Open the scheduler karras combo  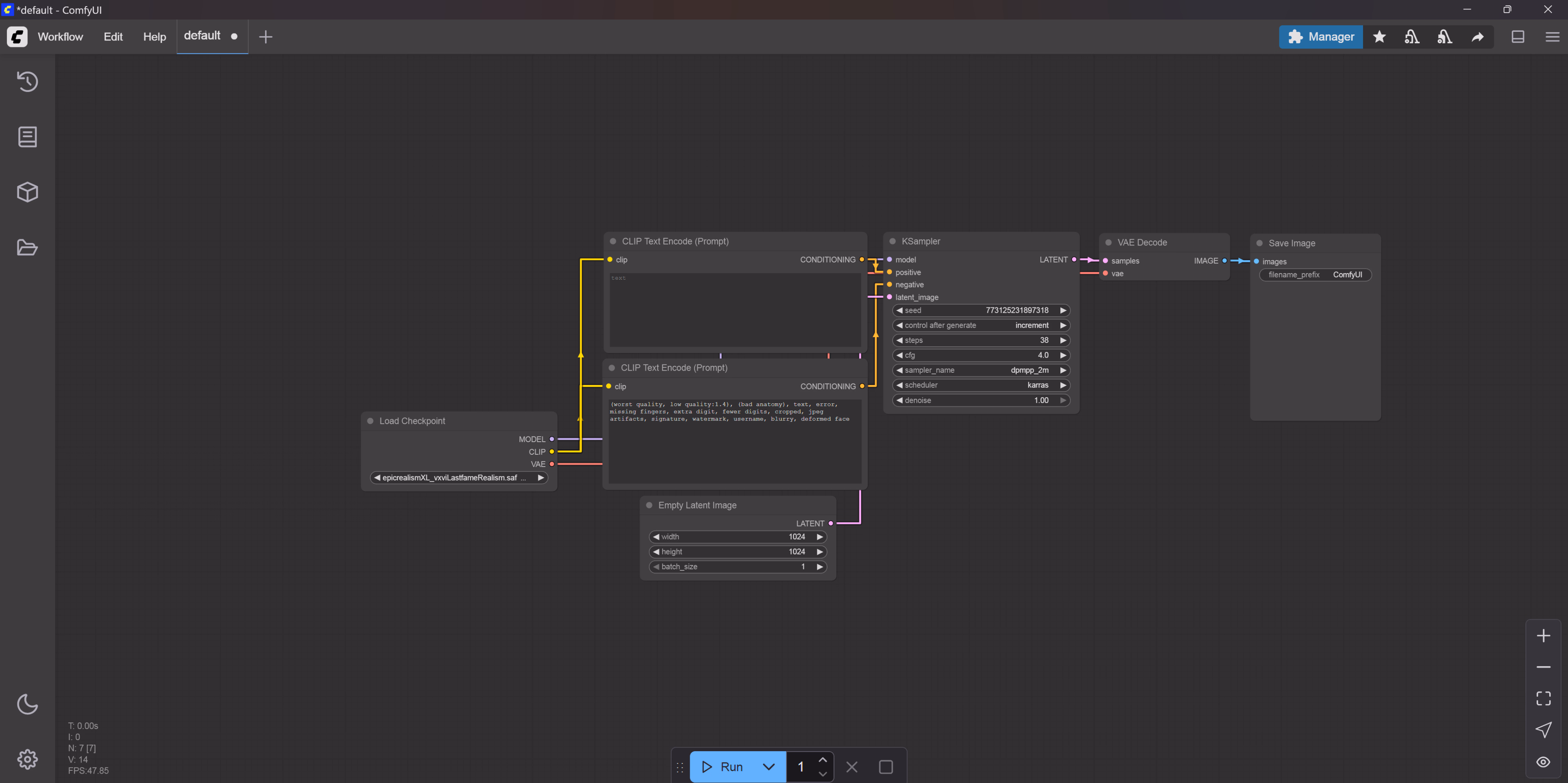(x=980, y=385)
